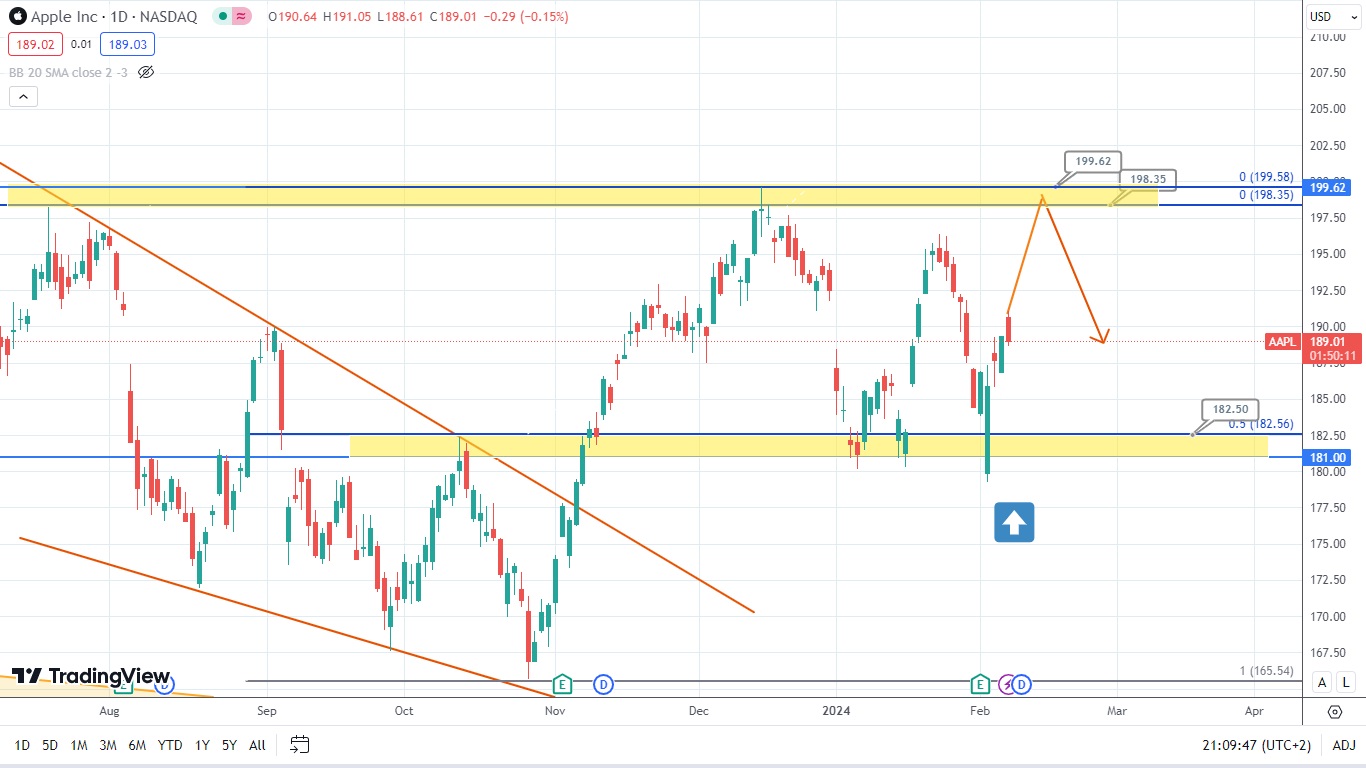The height and width of the screenshot is (768, 1366).
Task: Toggle log scale L button
Action: 1346,682
